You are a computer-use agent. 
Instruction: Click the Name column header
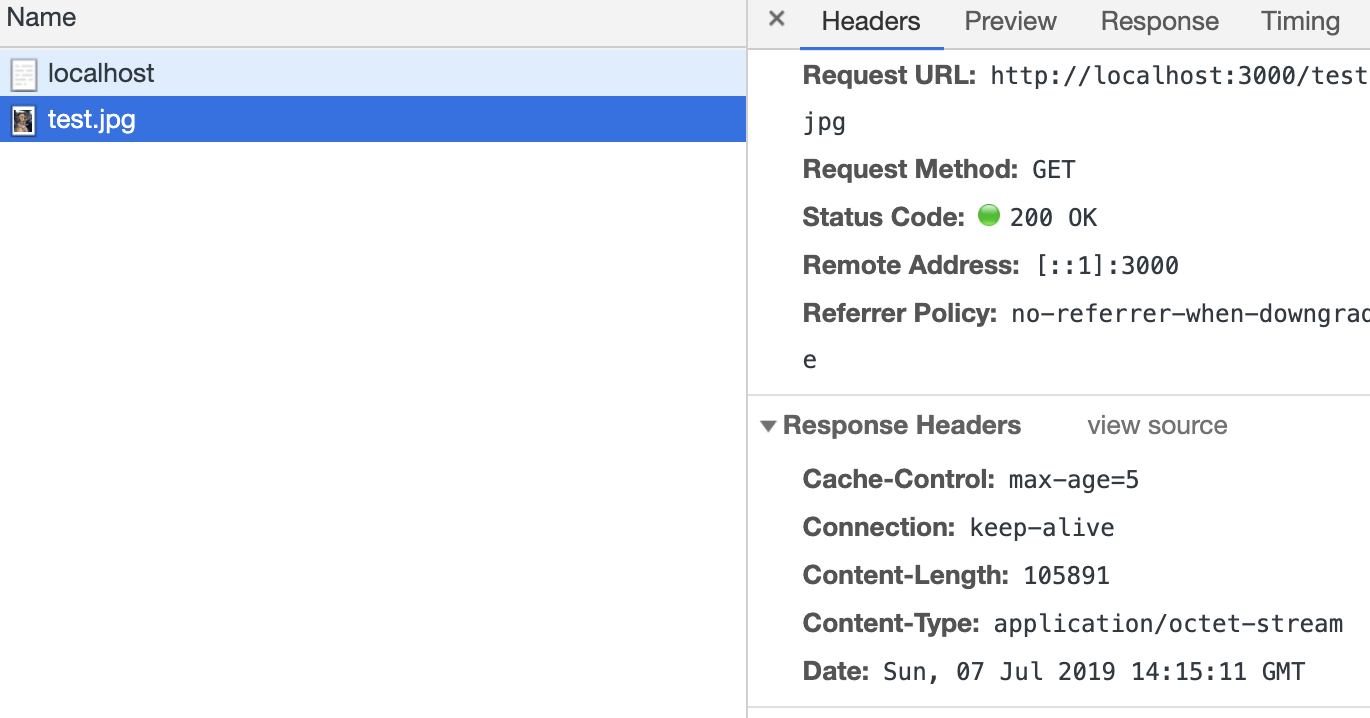click(x=41, y=18)
